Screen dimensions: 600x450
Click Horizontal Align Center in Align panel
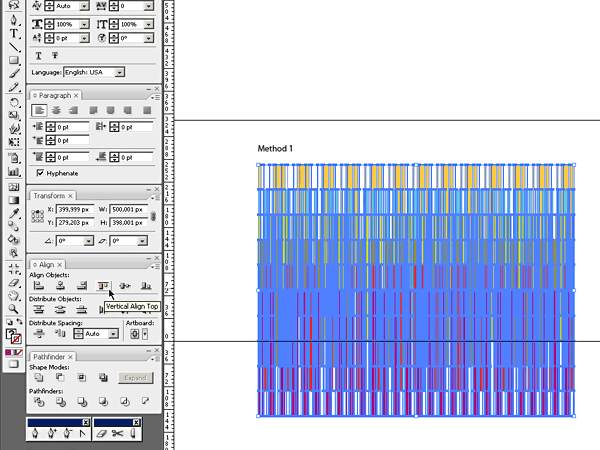click(x=60, y=285)
